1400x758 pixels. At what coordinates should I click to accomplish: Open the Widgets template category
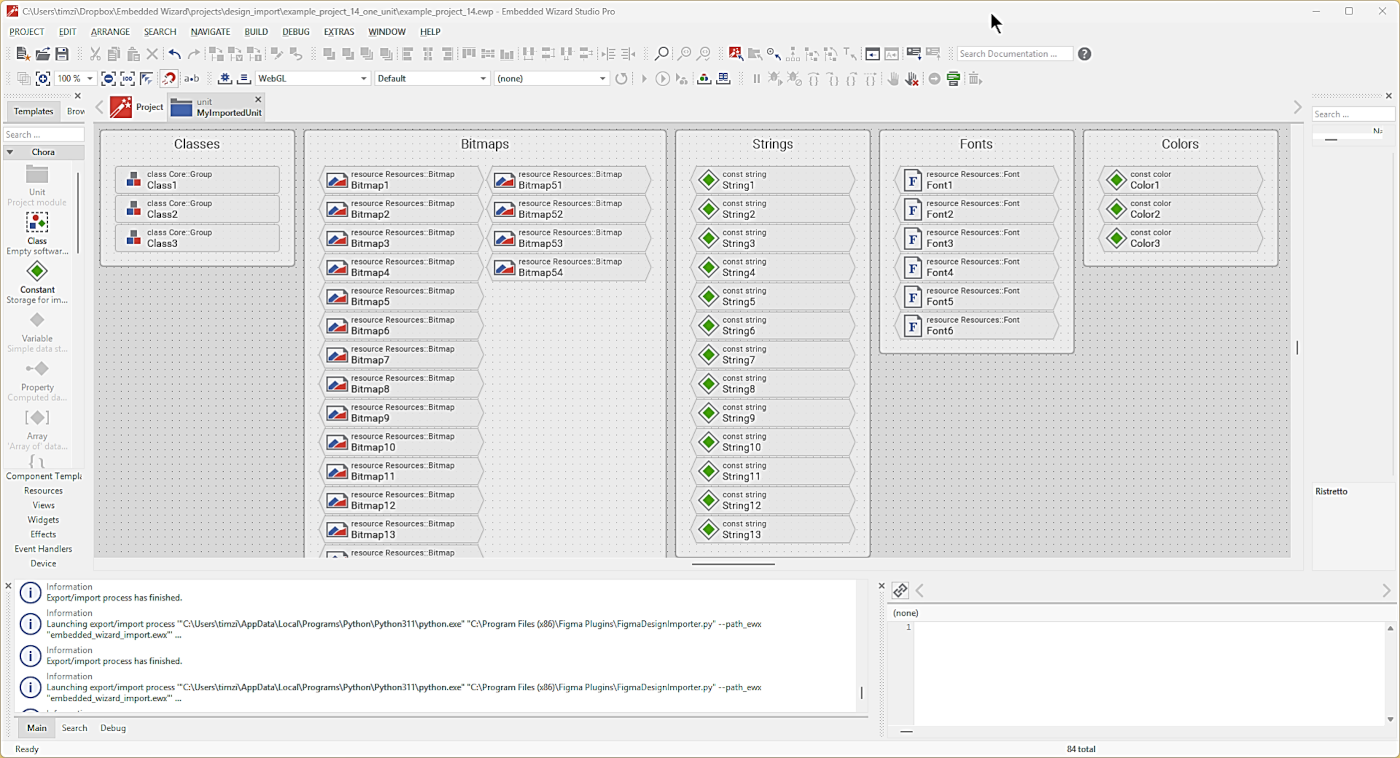[x=43, y=520]
